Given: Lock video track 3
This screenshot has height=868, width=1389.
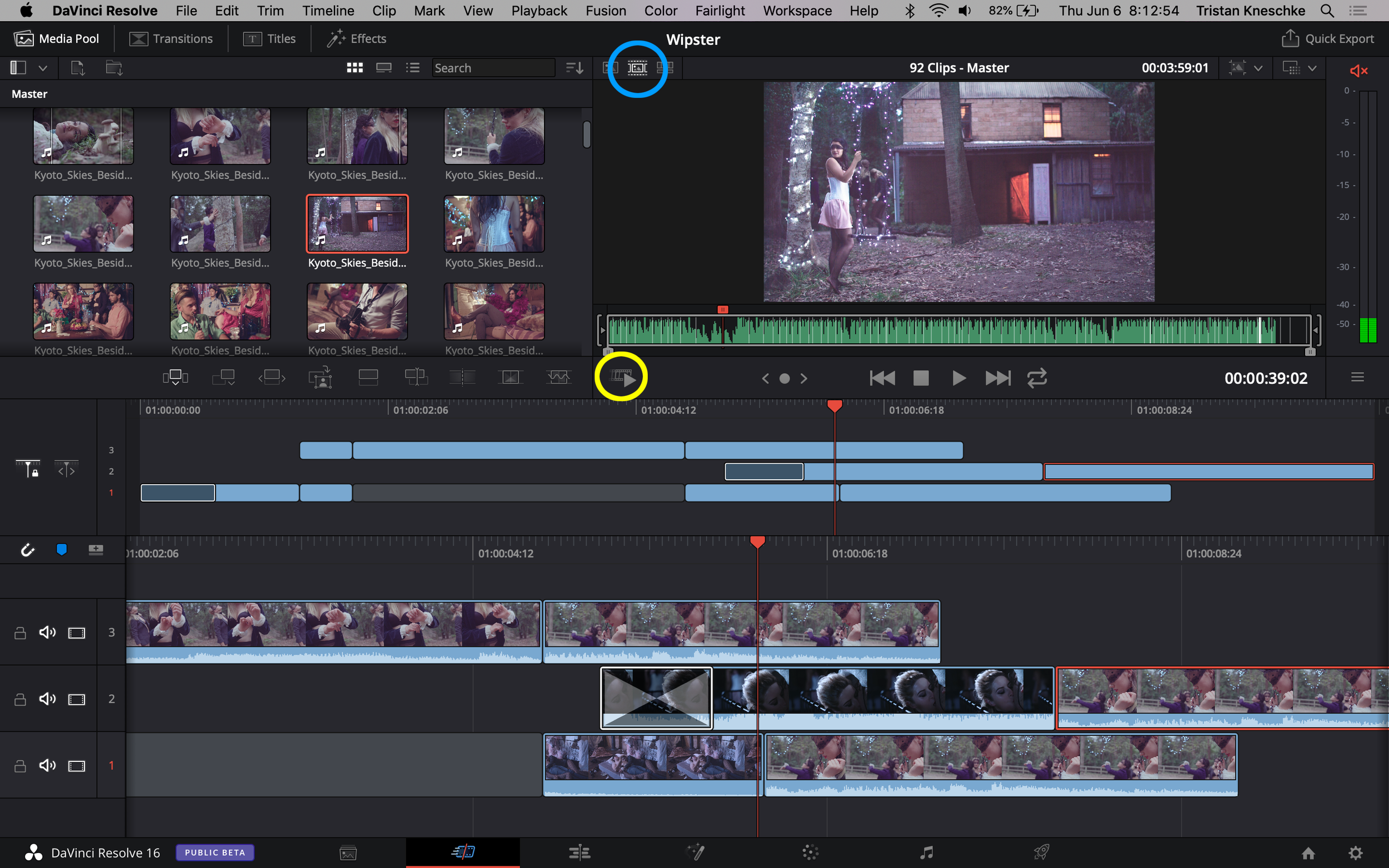Looking at the screenshot, I should point(20,633).
